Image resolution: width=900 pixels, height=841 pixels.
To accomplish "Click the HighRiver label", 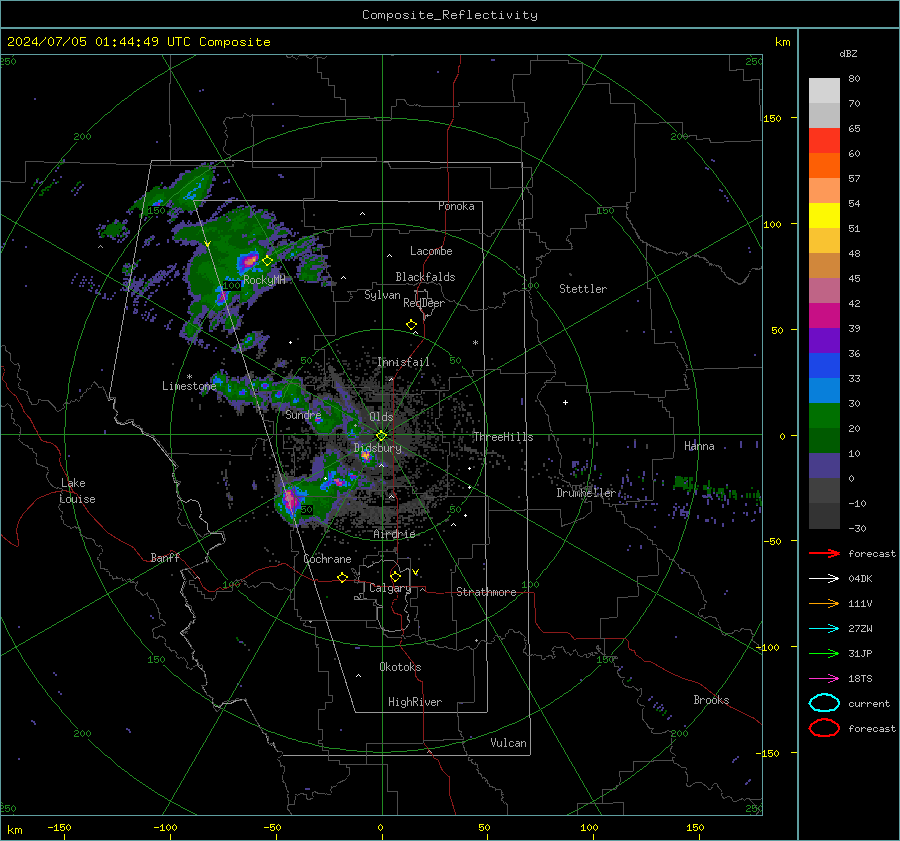I will (x=415, y=702).
